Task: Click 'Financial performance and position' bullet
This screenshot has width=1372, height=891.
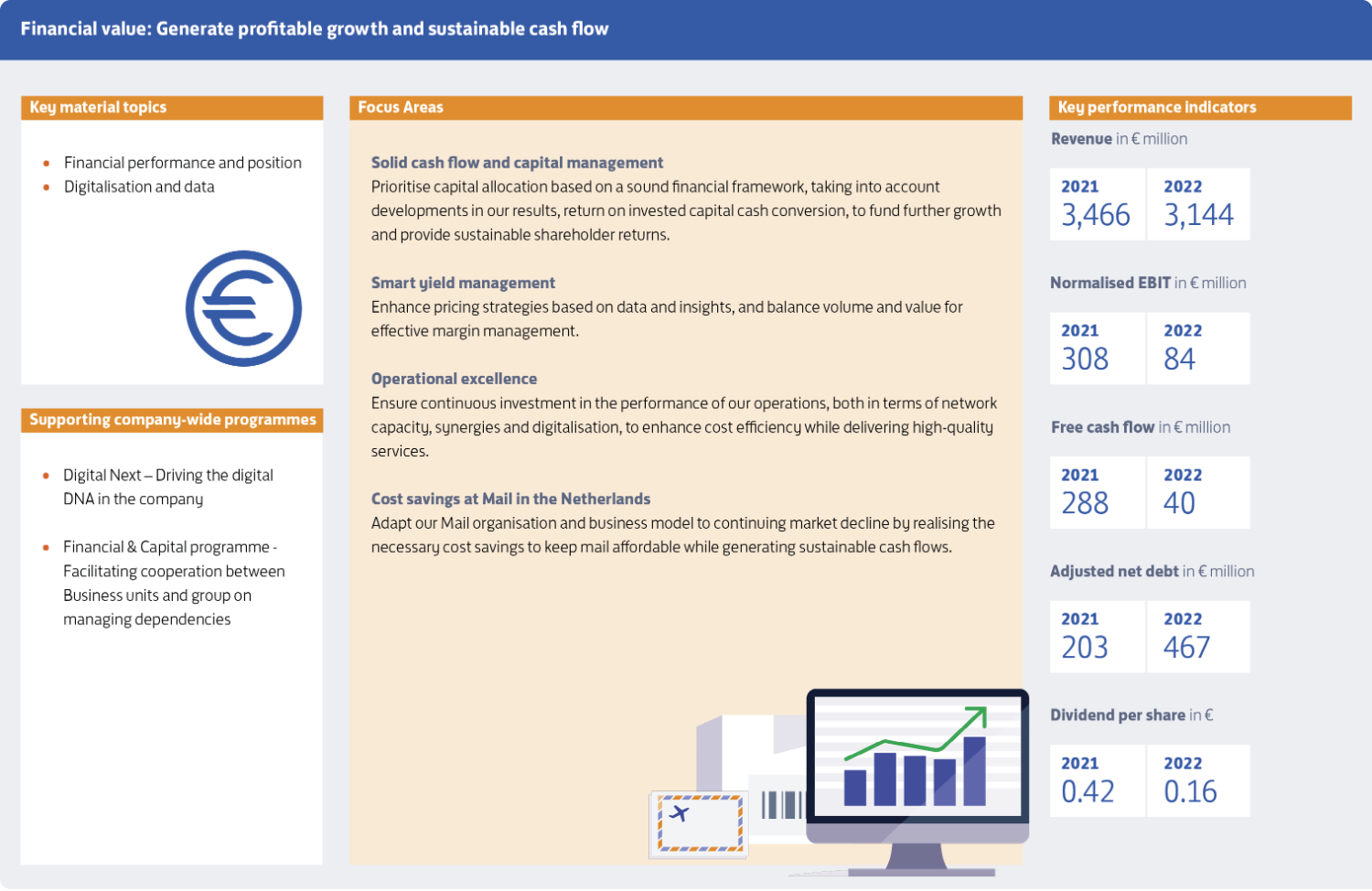Action: 182,163
